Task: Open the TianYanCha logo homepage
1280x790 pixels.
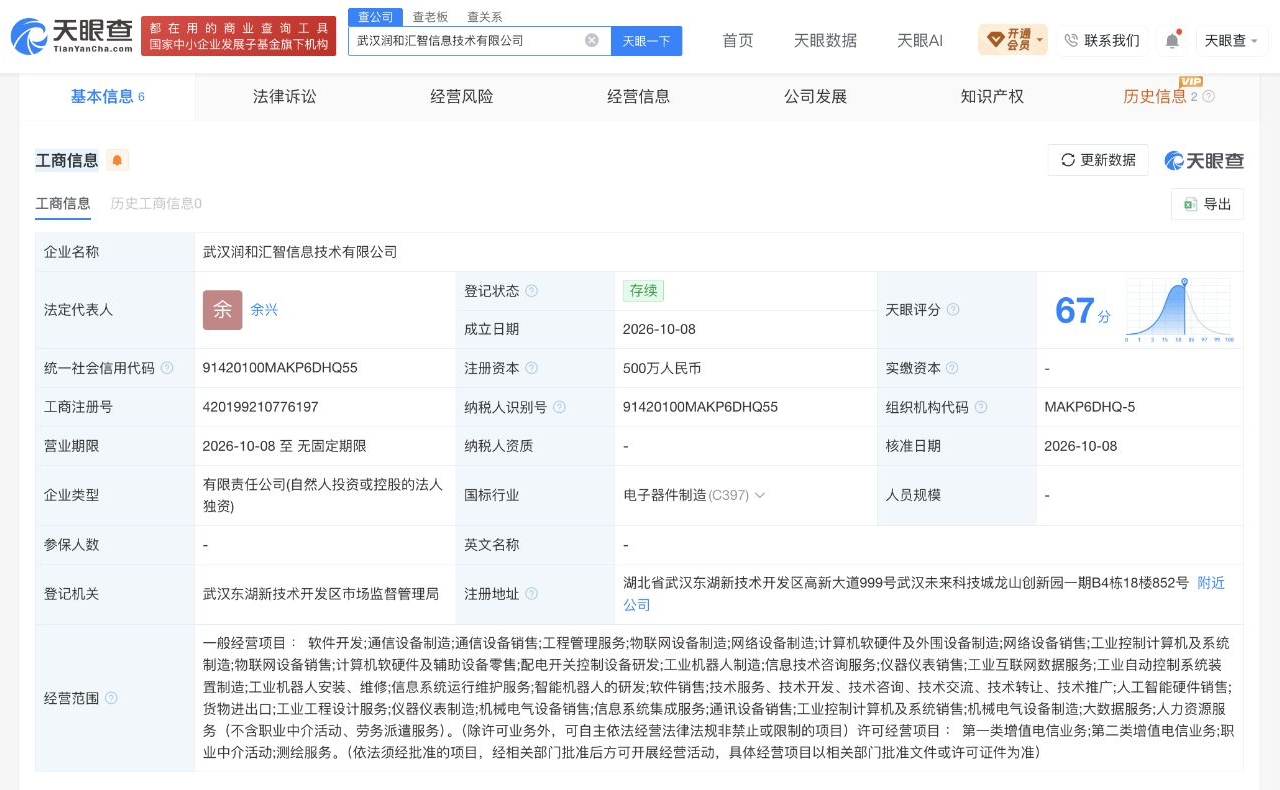Action: pyautogui.click(x=72, y=36)
